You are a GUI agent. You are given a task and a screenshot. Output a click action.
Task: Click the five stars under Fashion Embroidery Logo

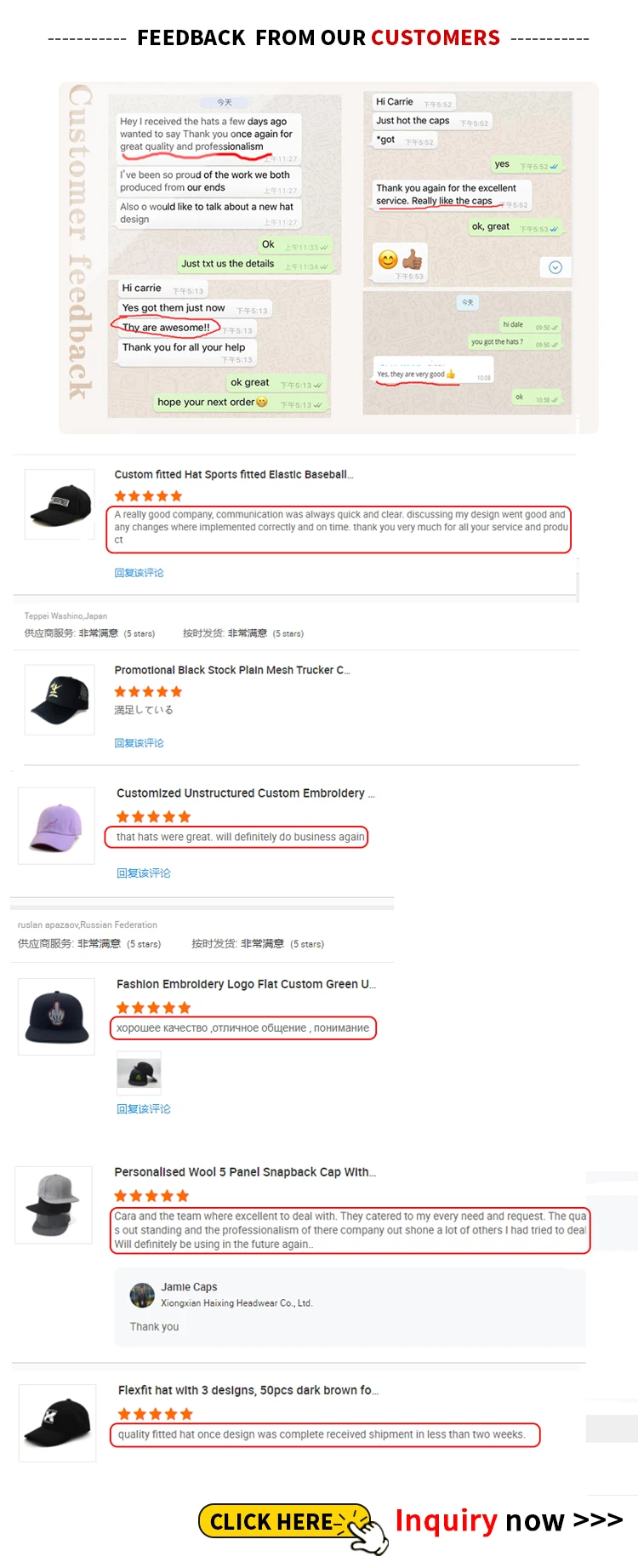(154, 1008)
